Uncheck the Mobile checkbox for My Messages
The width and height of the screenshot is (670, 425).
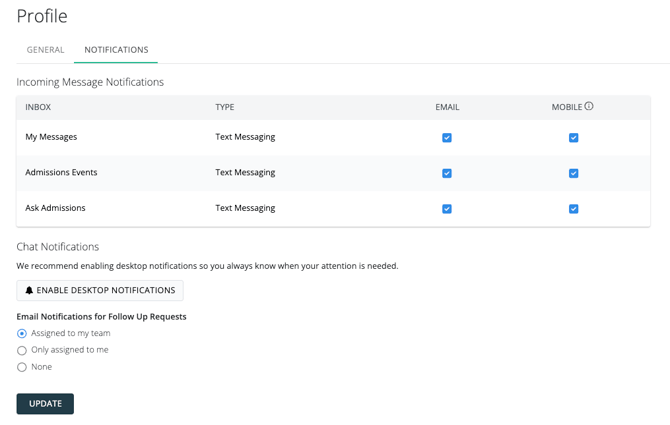click(574, 138)
